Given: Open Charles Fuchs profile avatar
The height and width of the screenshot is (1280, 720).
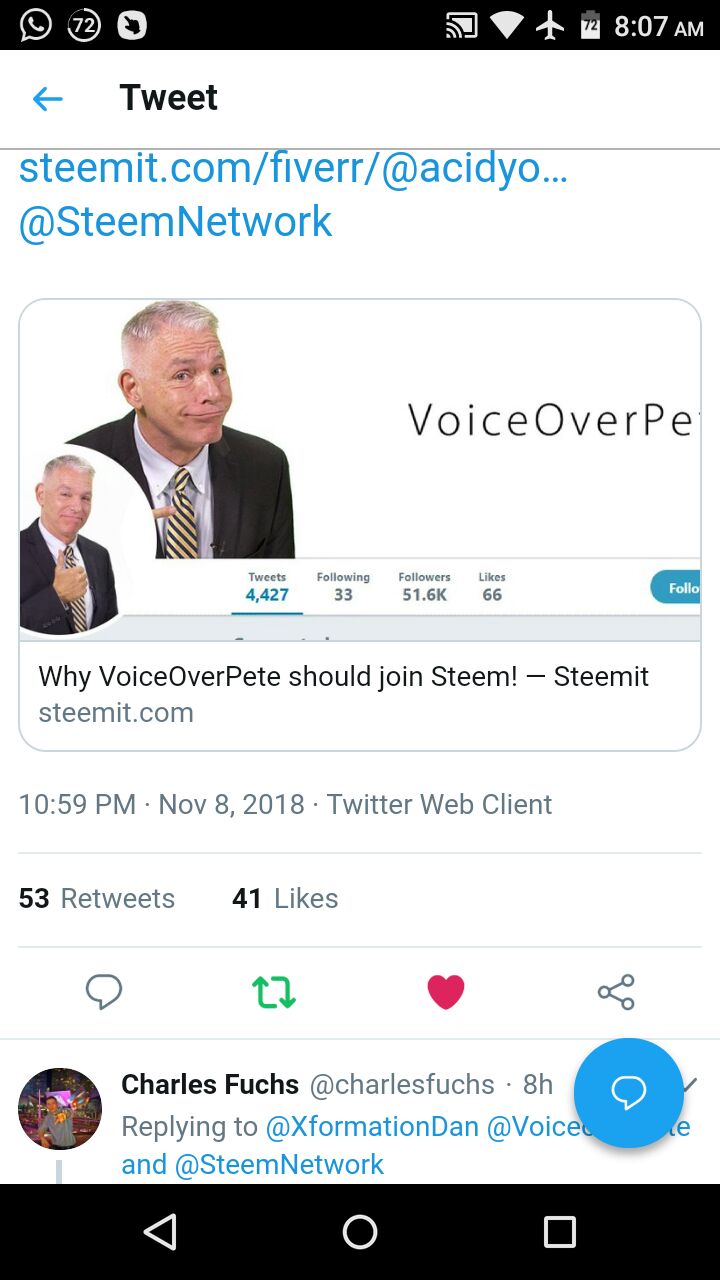Looking at the screenshot, I should click(60, 1108).
